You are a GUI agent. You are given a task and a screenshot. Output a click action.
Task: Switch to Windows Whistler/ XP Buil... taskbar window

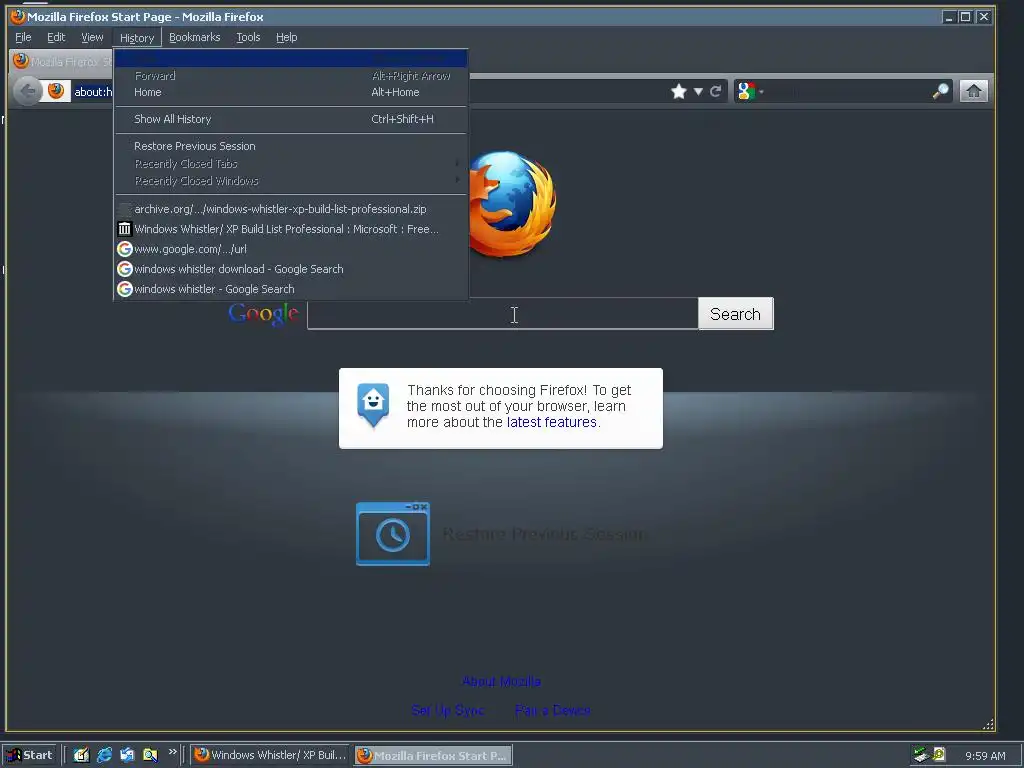pos(270,755)
